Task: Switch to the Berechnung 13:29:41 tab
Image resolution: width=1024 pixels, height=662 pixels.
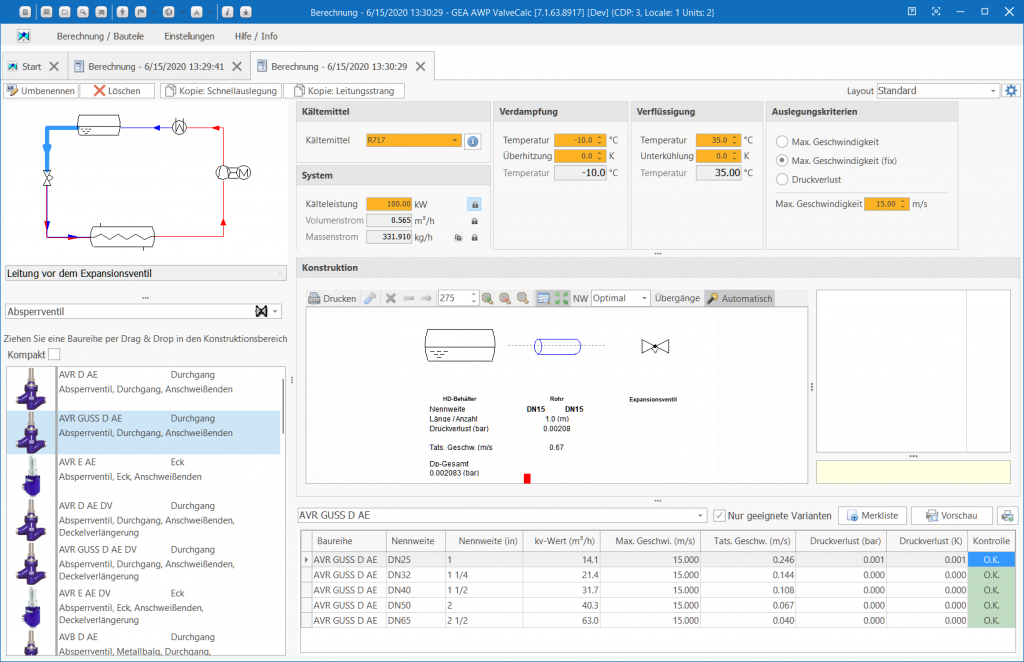Action: (x=156, y=67)
